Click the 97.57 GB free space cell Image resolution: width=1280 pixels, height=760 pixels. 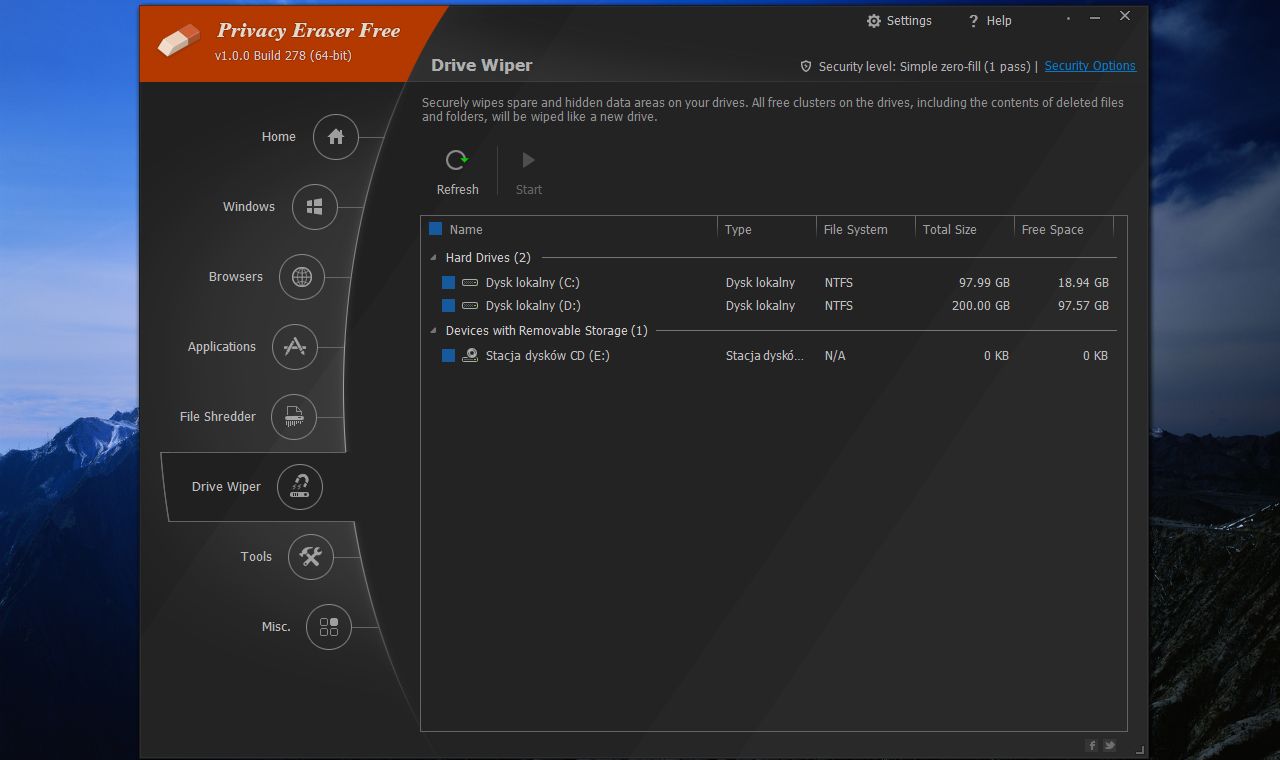[1083, 306]
